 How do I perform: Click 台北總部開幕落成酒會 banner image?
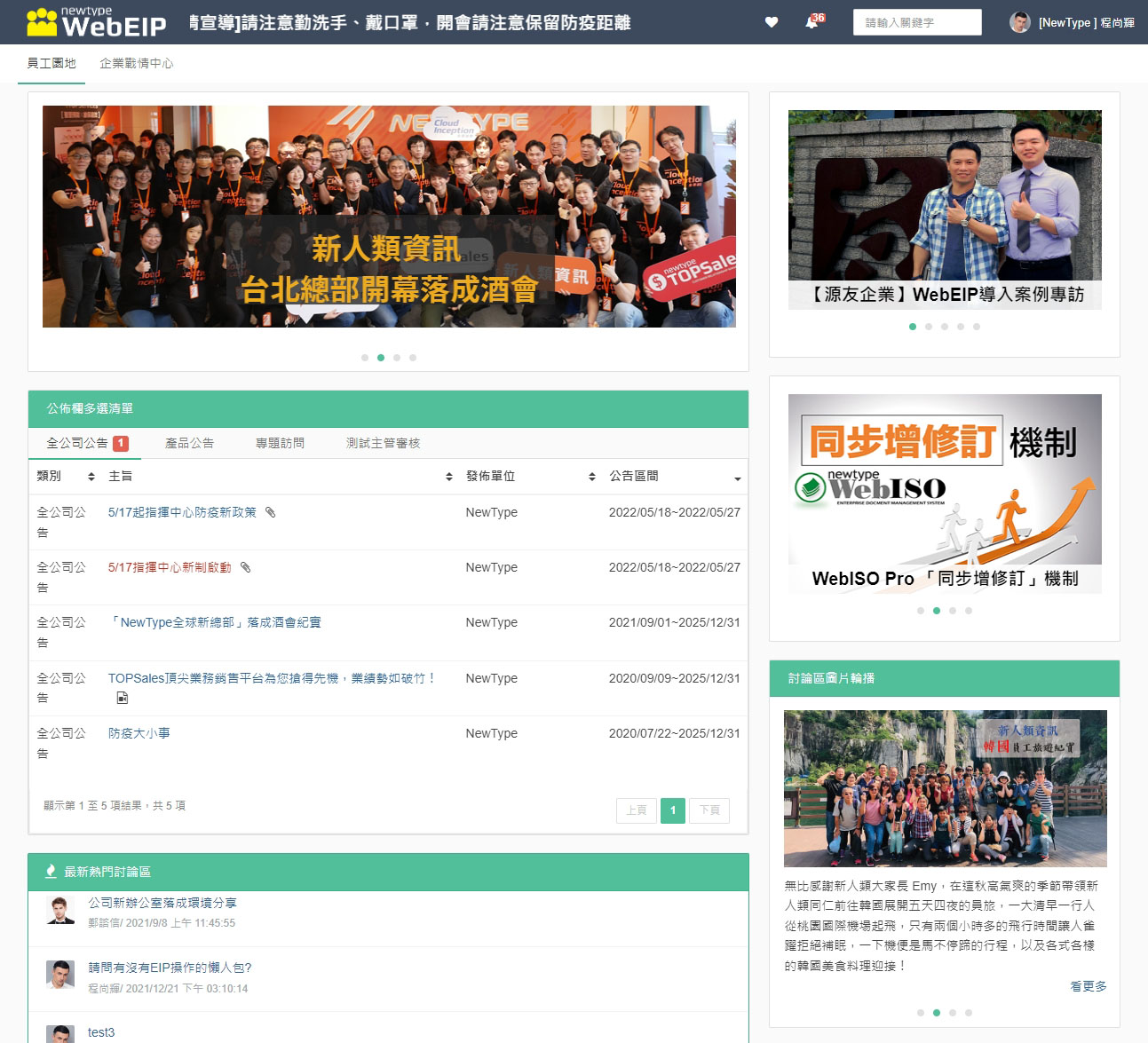point(389,217)
